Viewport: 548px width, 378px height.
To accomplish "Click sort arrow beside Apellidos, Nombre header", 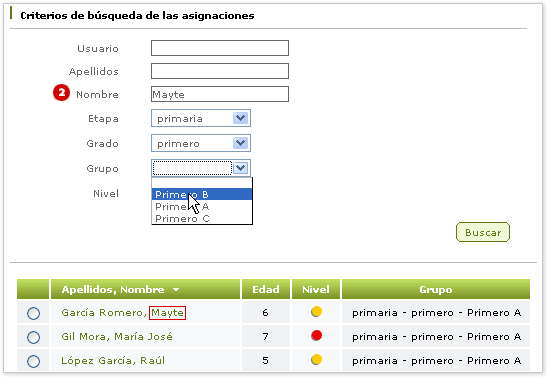I will click(176, 290).
